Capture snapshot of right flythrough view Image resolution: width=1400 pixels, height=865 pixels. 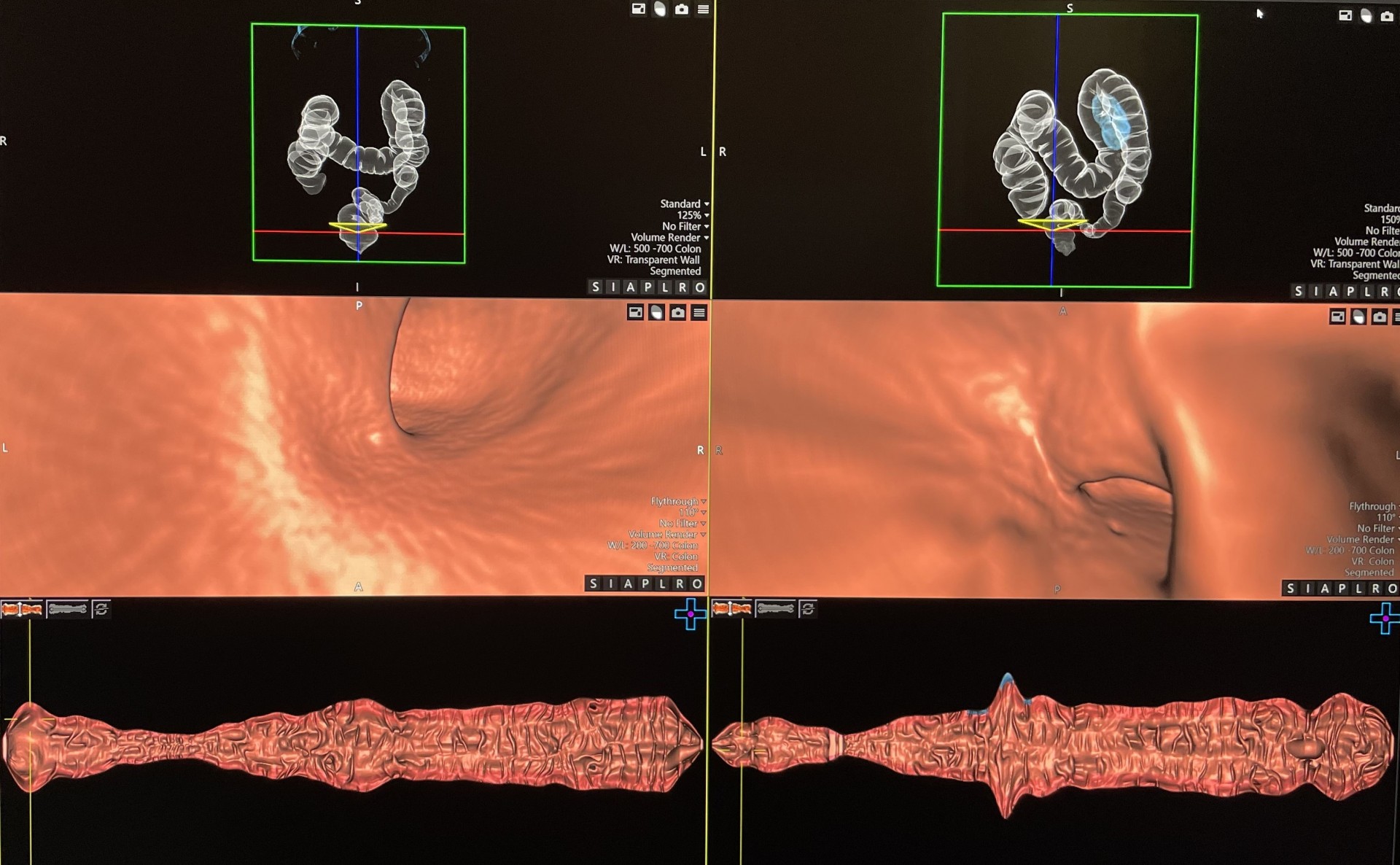pos(1379,317)
